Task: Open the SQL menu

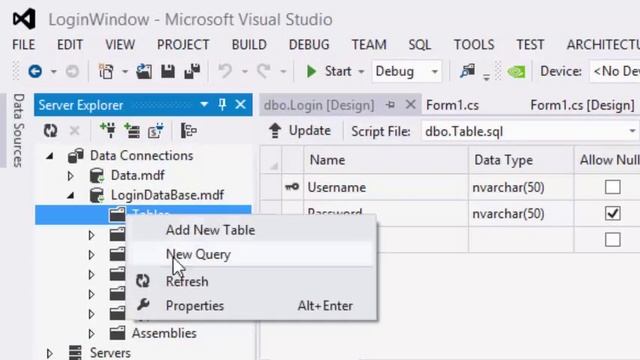Action: click(x=420, y=44)
